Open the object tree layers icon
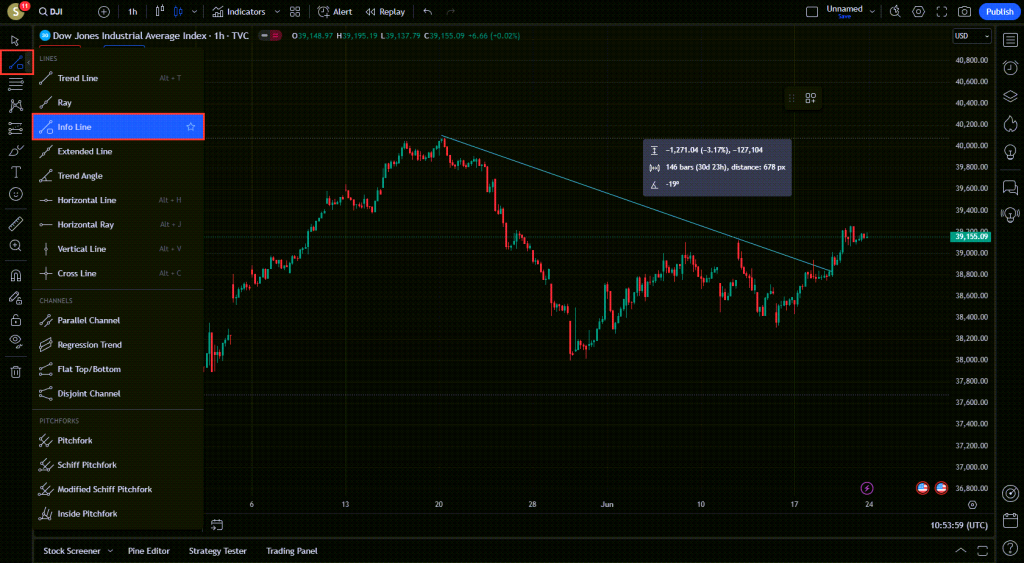This screenshot has width=1024, height=563. coord(1010,97)
